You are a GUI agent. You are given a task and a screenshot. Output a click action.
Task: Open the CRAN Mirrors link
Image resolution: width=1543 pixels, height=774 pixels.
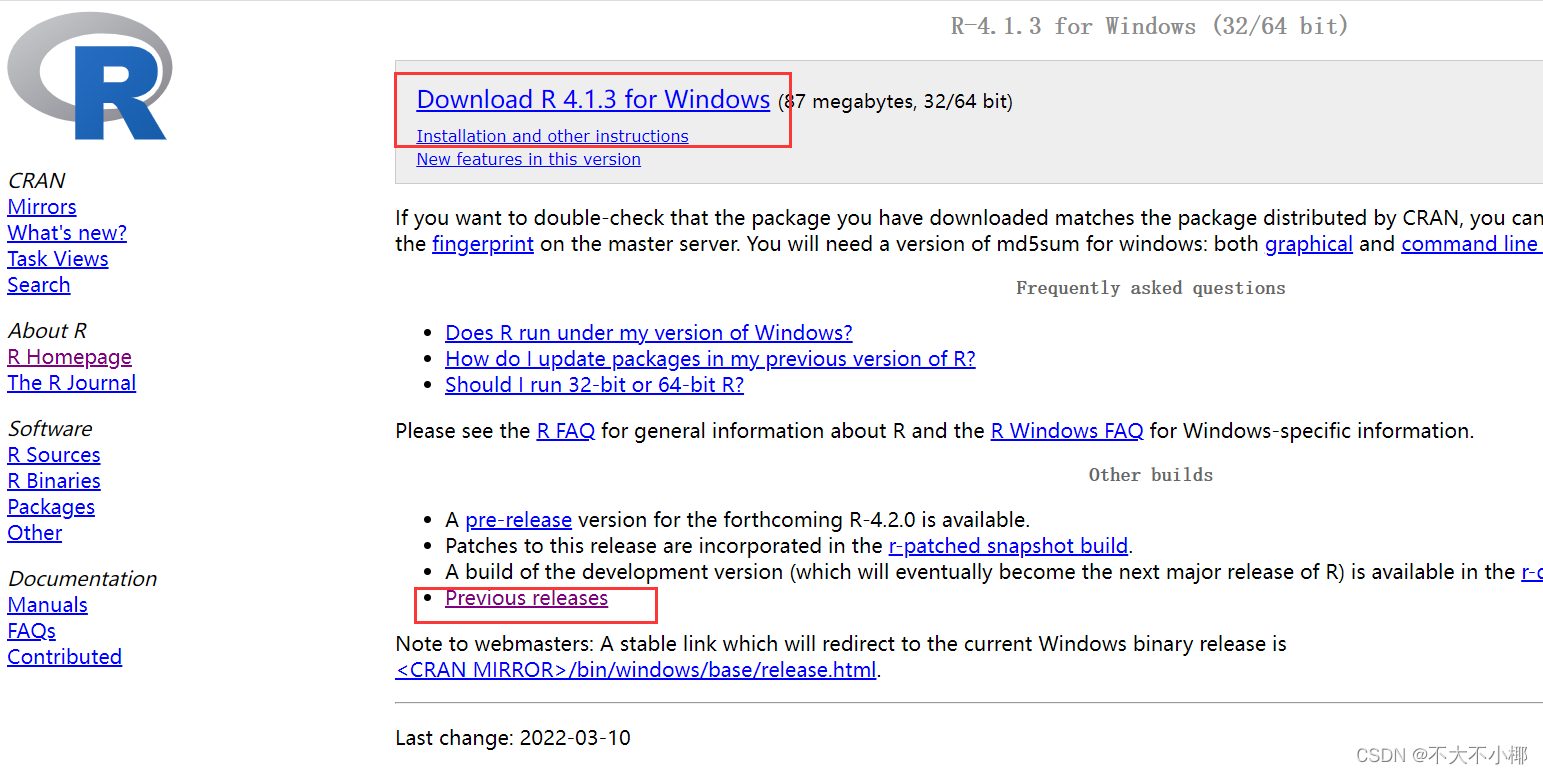(x=42, y=207)
